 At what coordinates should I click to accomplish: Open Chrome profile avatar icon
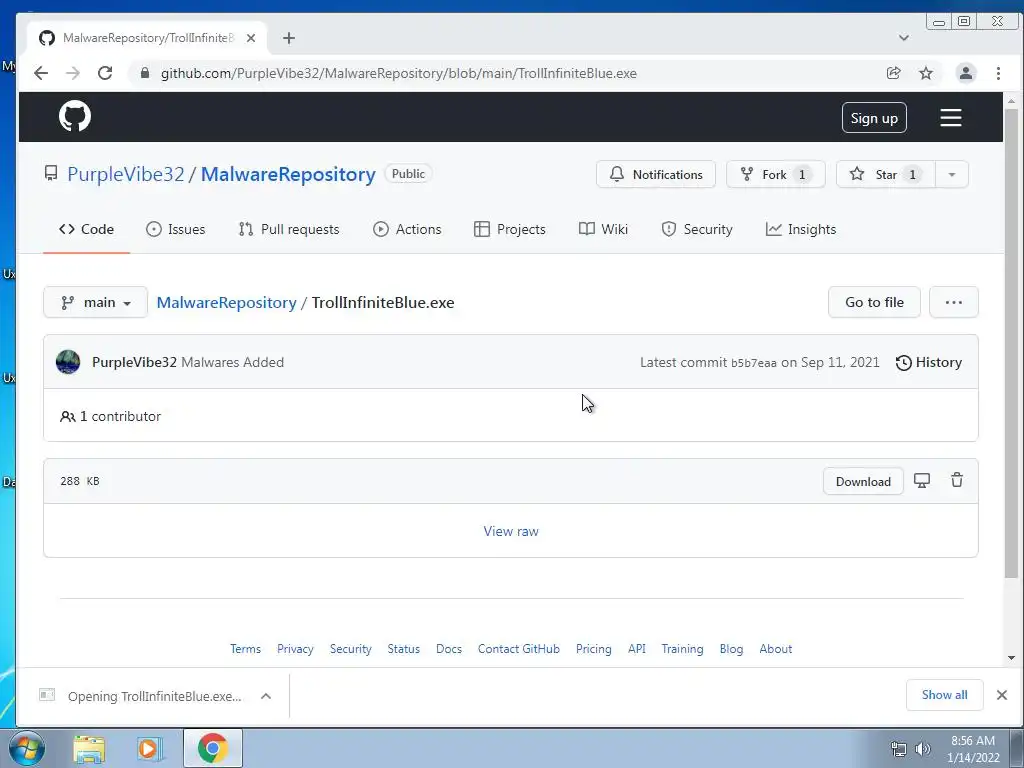[965, 73]
